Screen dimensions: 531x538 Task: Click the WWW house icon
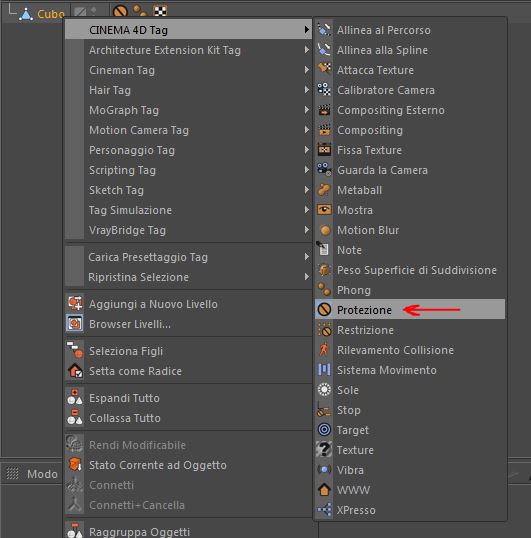pyautogui.click(x=324, y=490)
